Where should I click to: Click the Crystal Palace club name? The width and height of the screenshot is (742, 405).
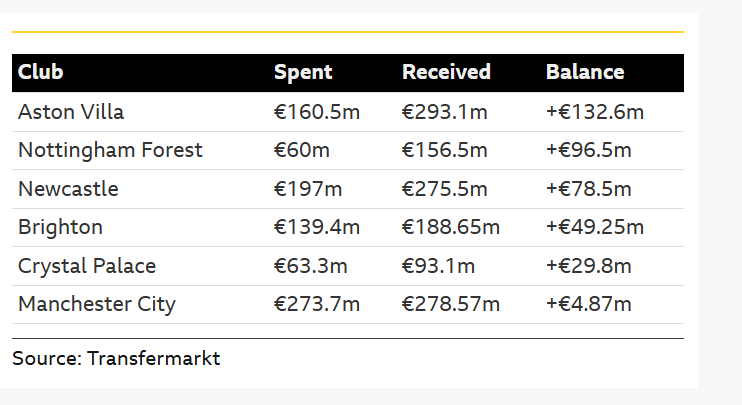click(87, 266)
